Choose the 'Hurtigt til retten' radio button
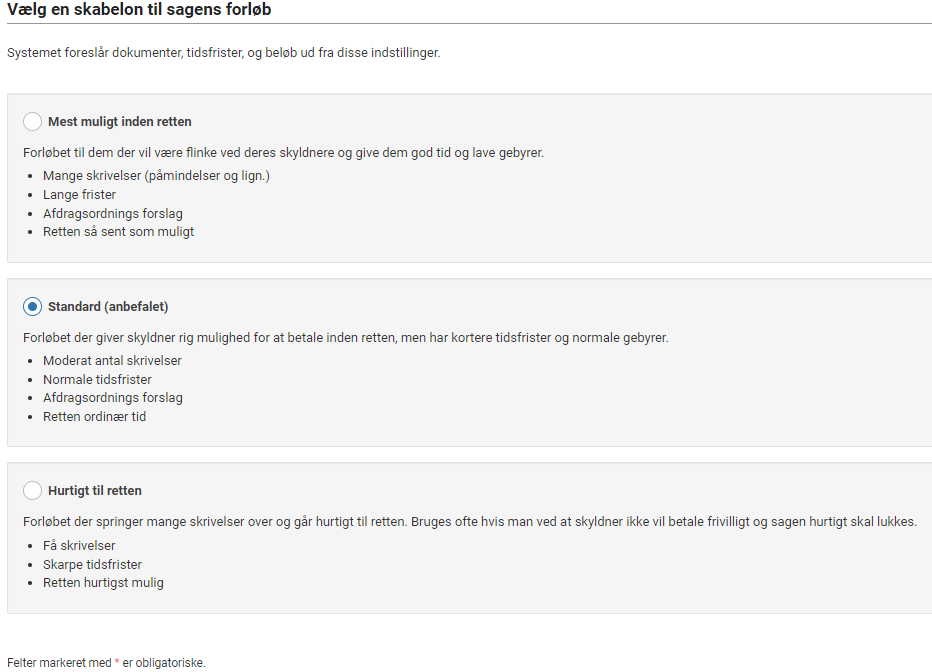Screen dimensions: 932x672 pos(33,491)
